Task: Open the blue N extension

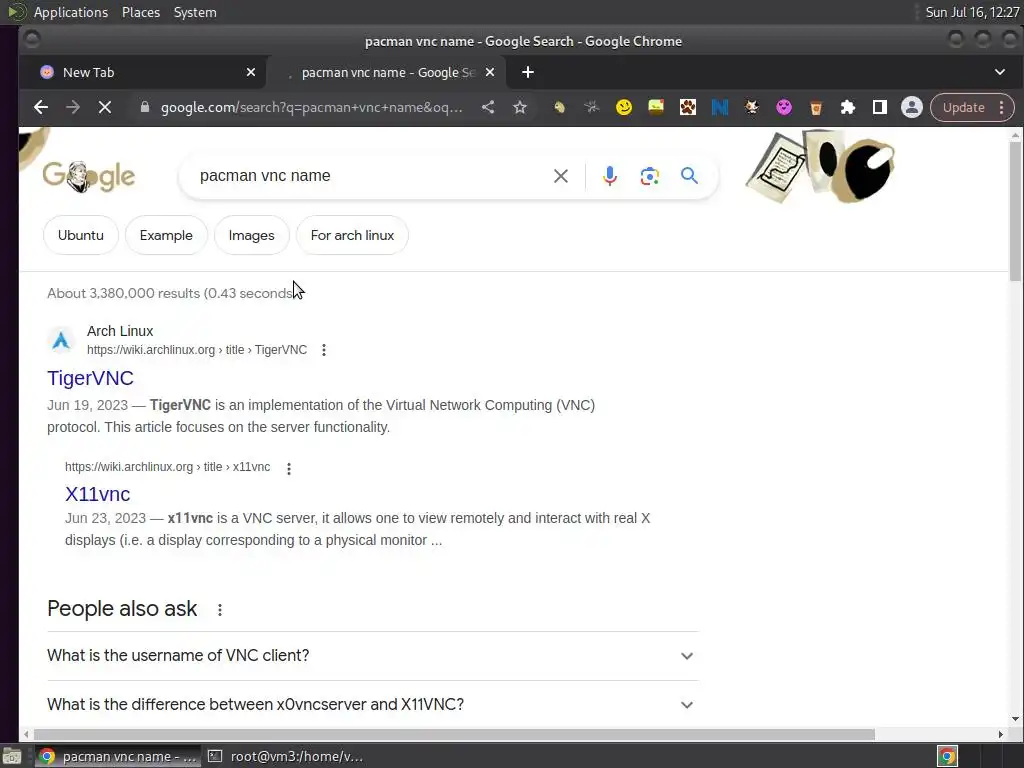Action: point(720,107)
